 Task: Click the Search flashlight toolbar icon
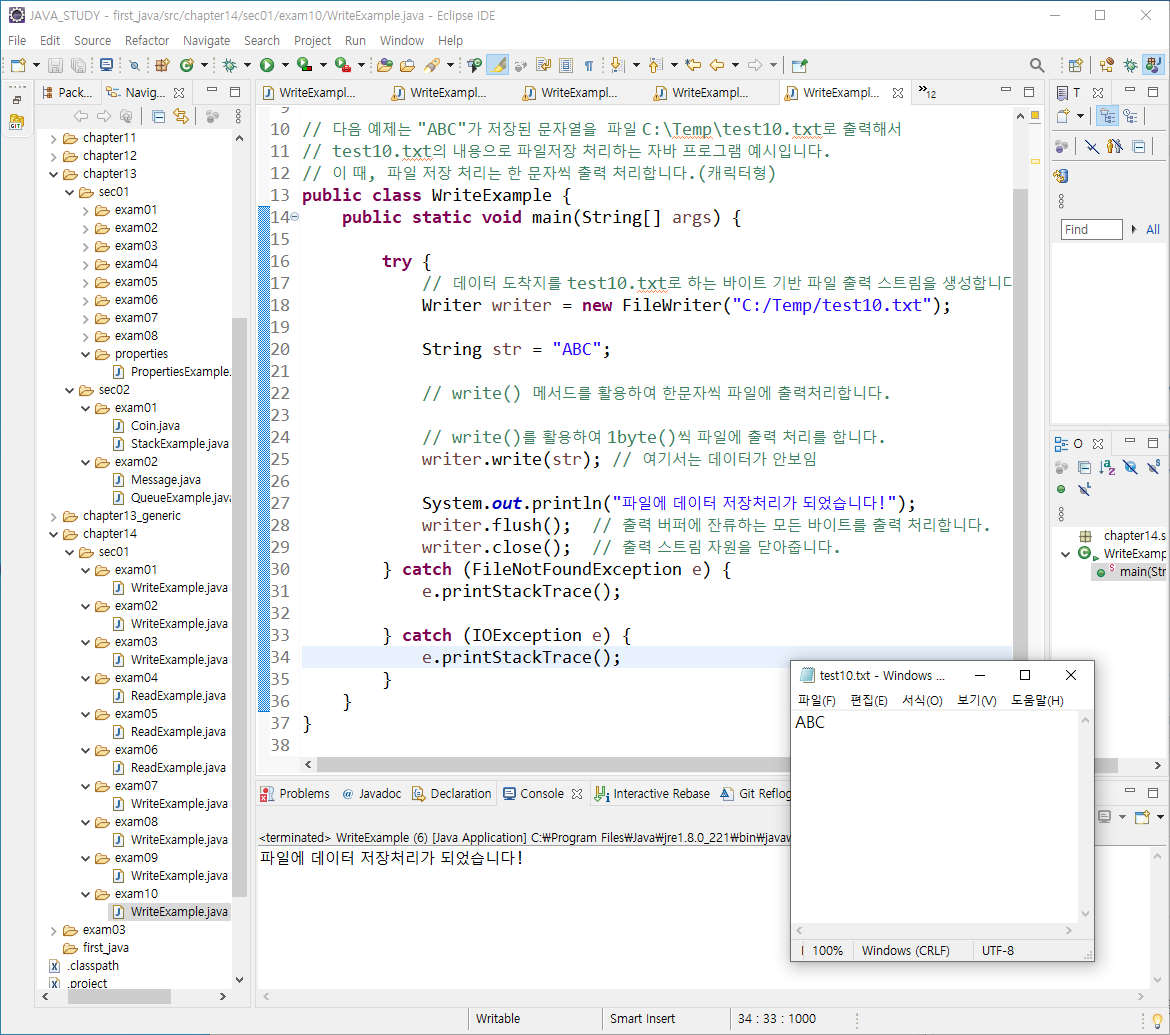click(x=432, y=66)
